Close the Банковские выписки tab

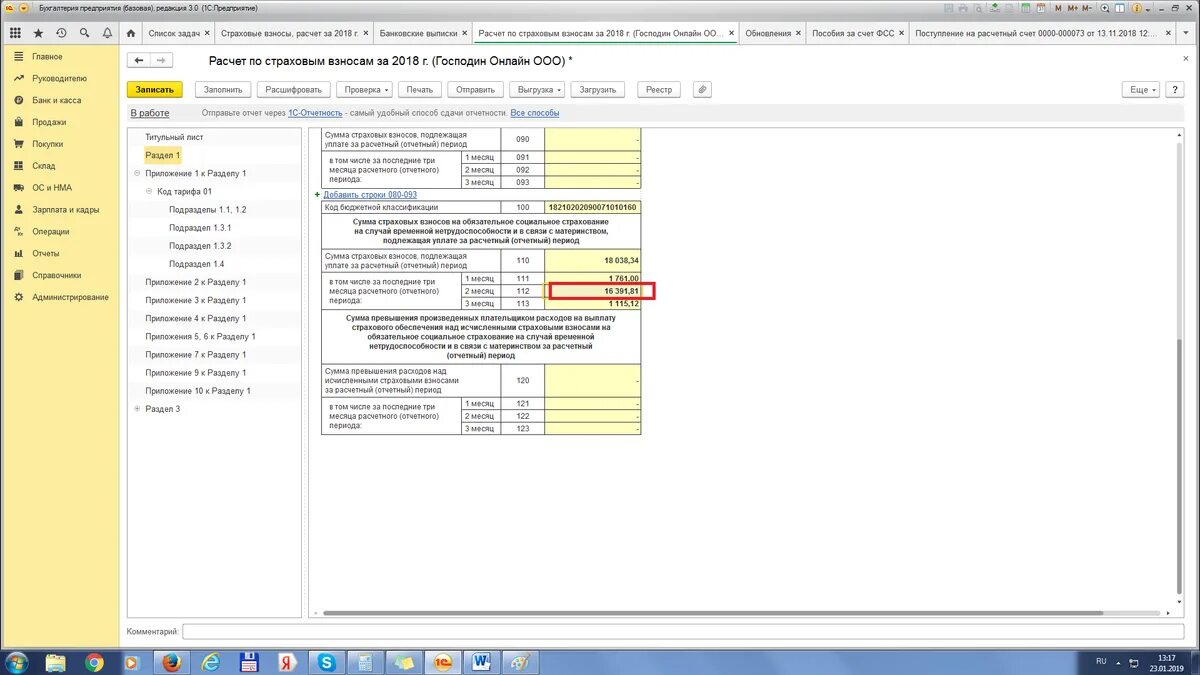tap(465, 33)
